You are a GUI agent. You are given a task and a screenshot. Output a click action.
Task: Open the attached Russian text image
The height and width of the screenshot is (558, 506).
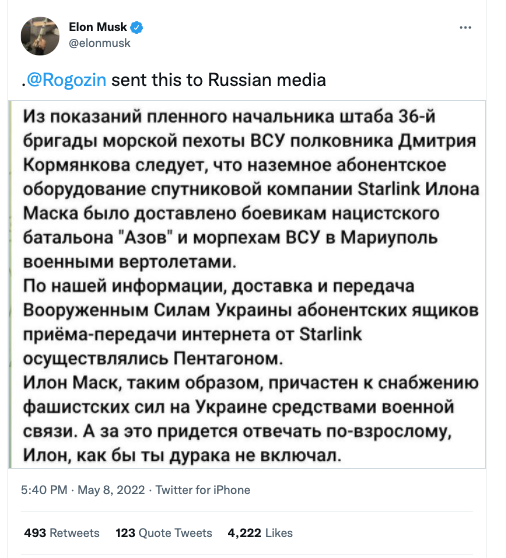coord(247,285)
